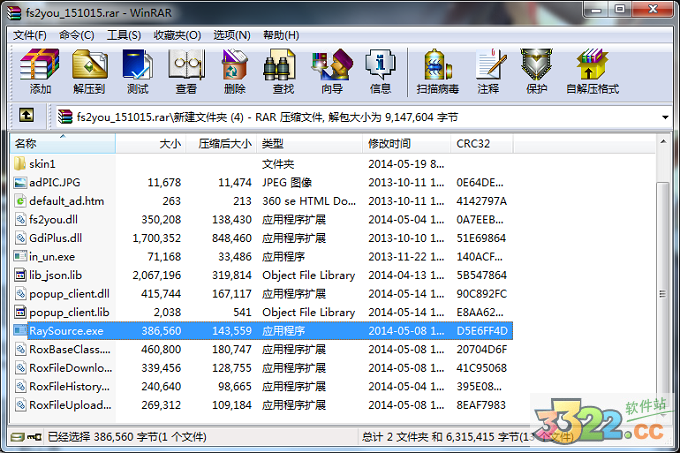Open the 向导 (Wizard) toolbar icon
This screenshot has width=680, height=453.
coord(332,65)
